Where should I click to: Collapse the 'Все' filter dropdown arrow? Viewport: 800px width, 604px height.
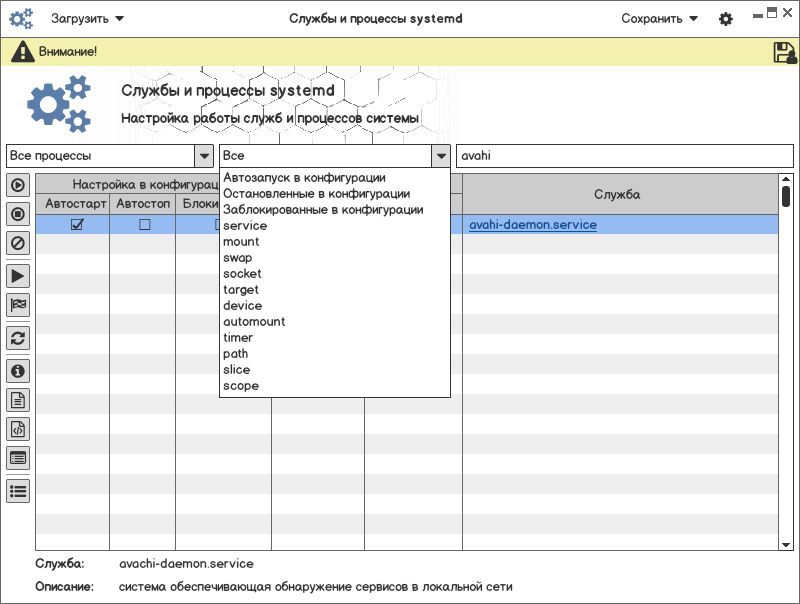coord(440,156)
